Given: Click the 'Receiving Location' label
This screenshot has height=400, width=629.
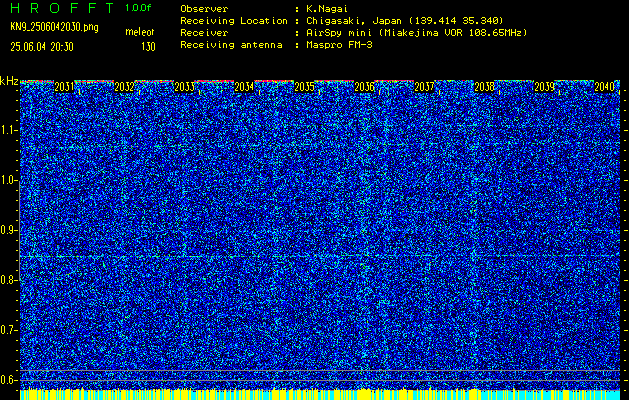Looking at the screenshot, I should pyautogui.click(x=234, y=21).
